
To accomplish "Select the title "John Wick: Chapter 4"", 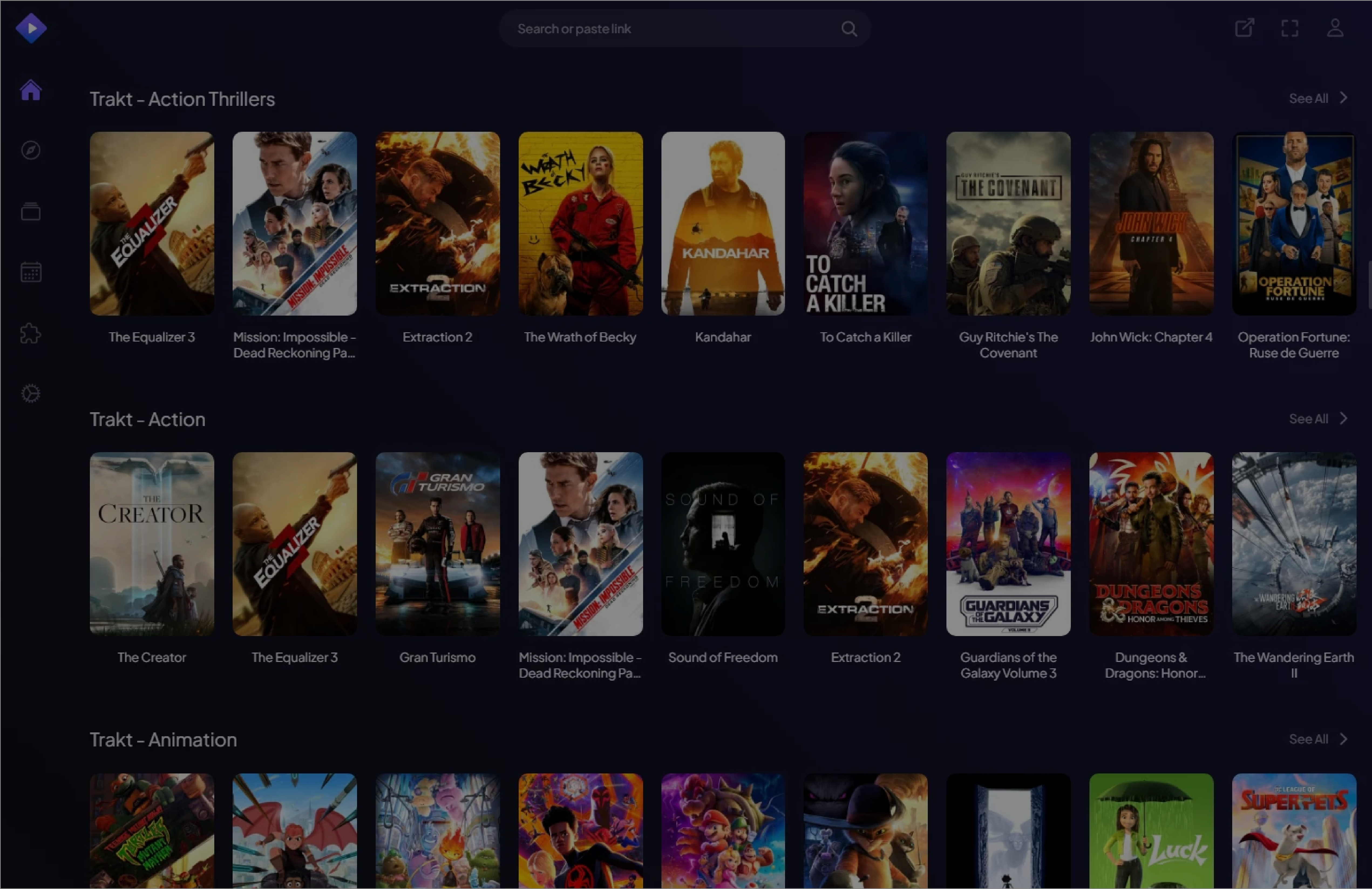I will coord(1151,337).
